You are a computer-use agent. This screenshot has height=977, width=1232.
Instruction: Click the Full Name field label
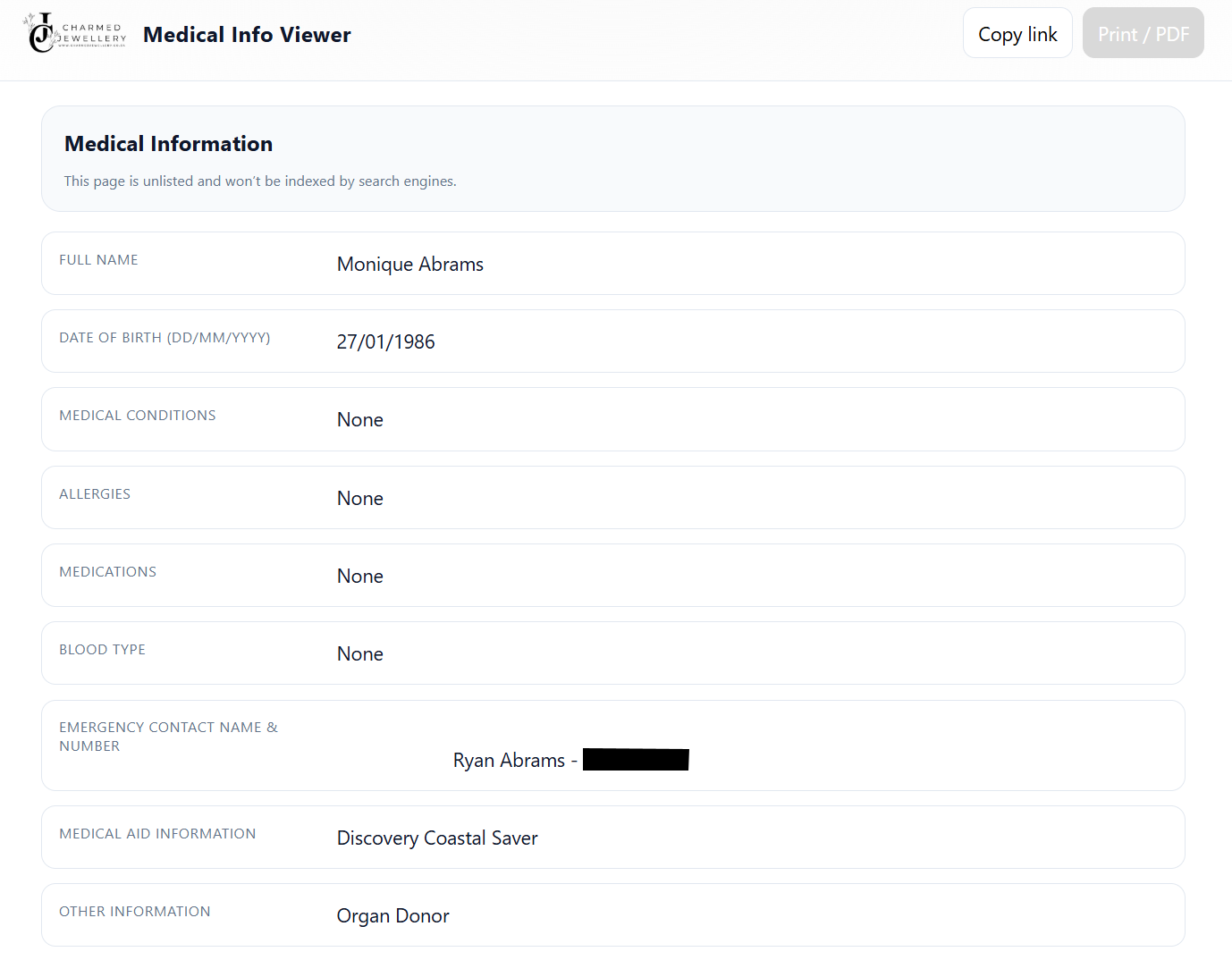(98, 260)
